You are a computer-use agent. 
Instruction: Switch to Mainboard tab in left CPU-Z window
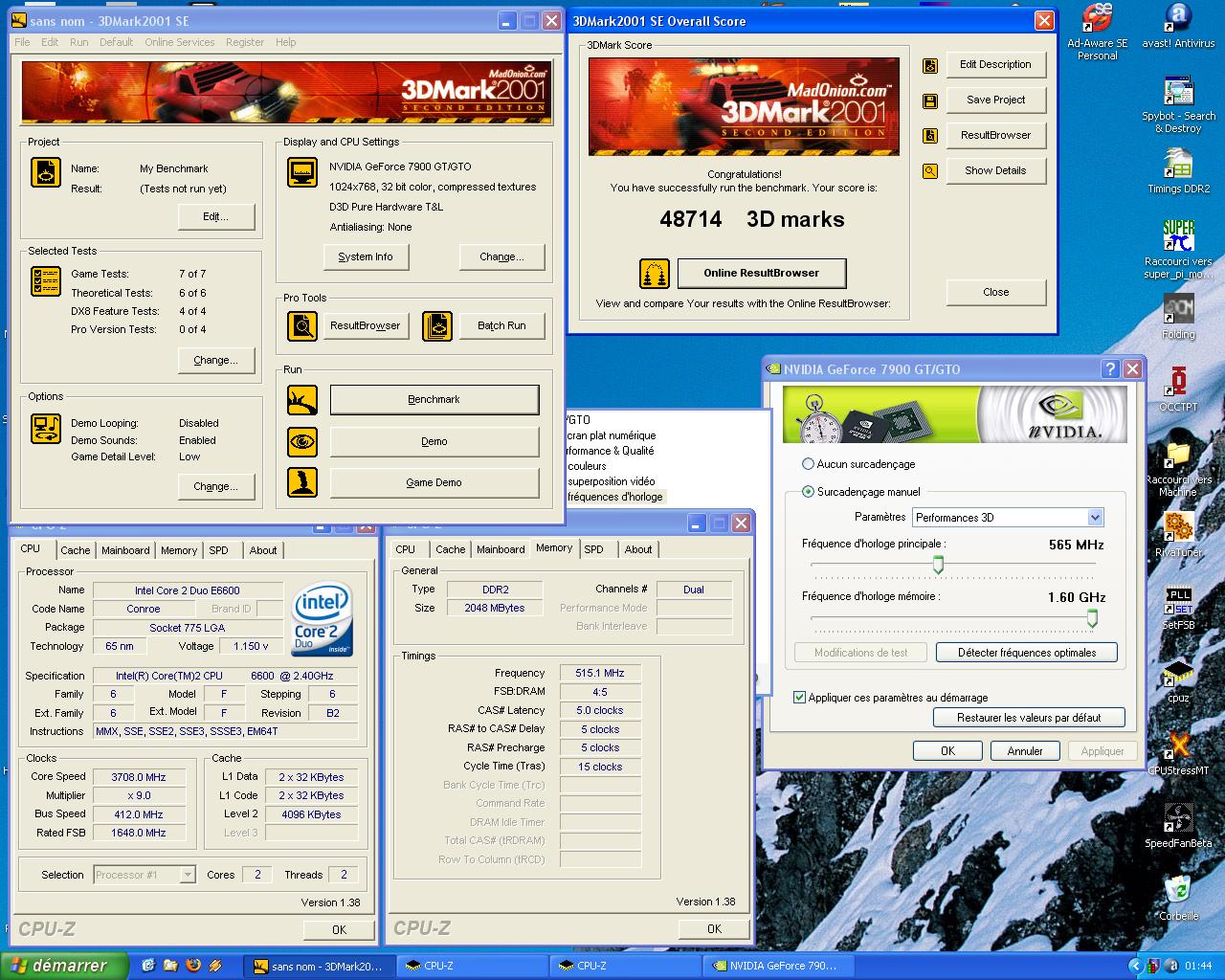coord(125,550)
